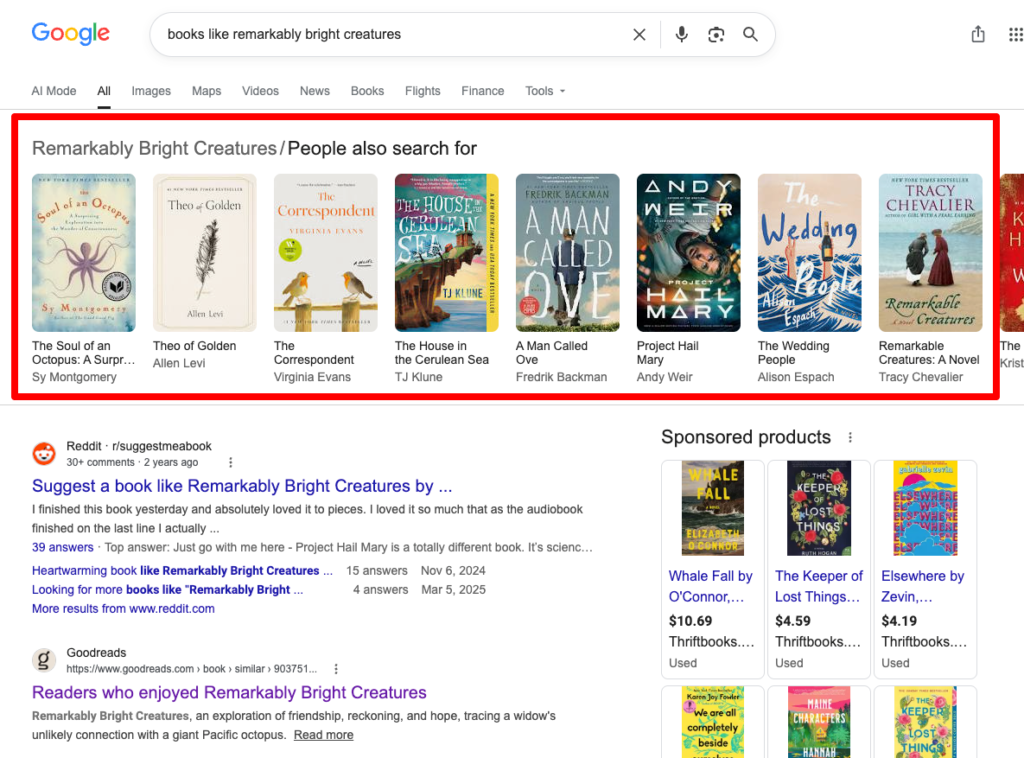Screen dimensions: 1024x758
Task: Open the 39 answers link
Action: [63, 547]
